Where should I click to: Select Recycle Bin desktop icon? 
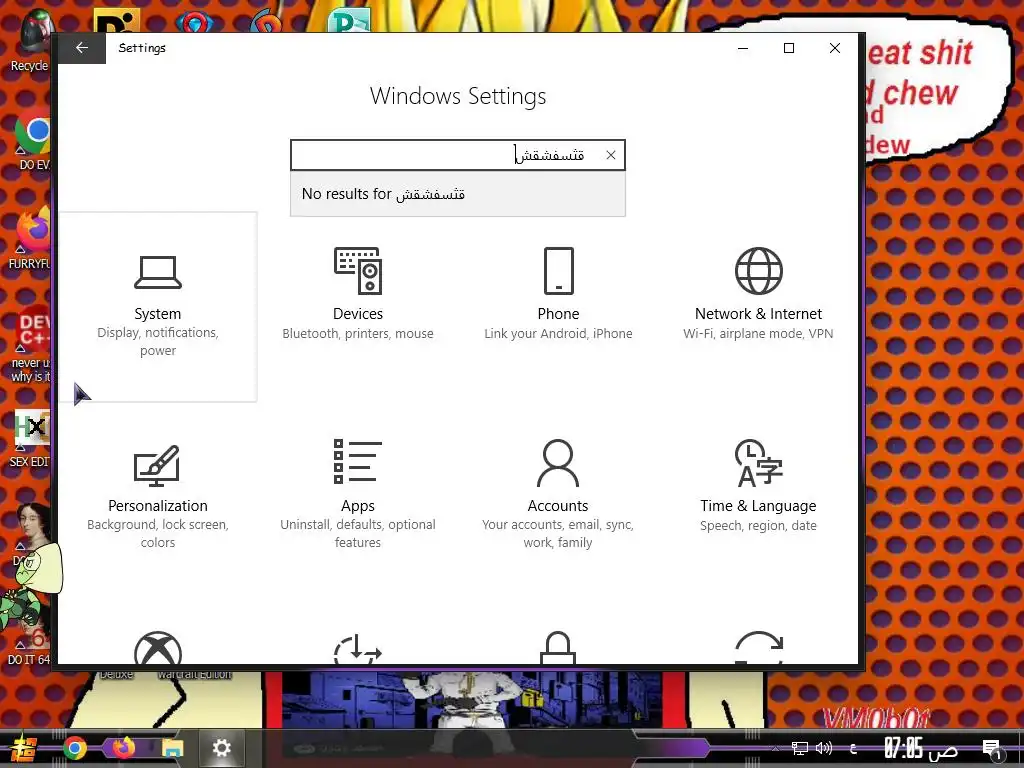(29, 39)
